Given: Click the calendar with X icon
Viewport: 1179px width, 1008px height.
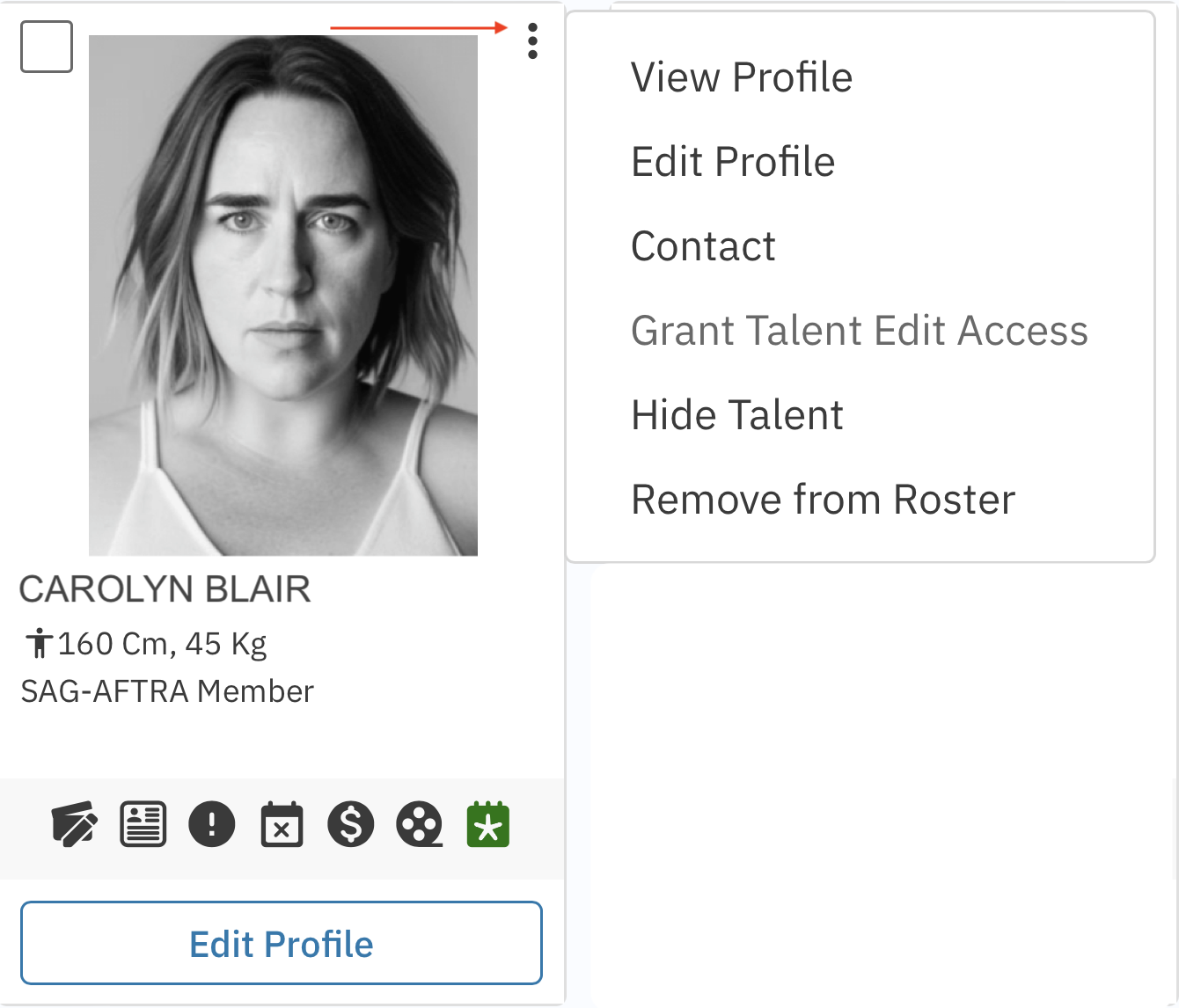Looking at the screenshot, I should click(x=282, y=824).
